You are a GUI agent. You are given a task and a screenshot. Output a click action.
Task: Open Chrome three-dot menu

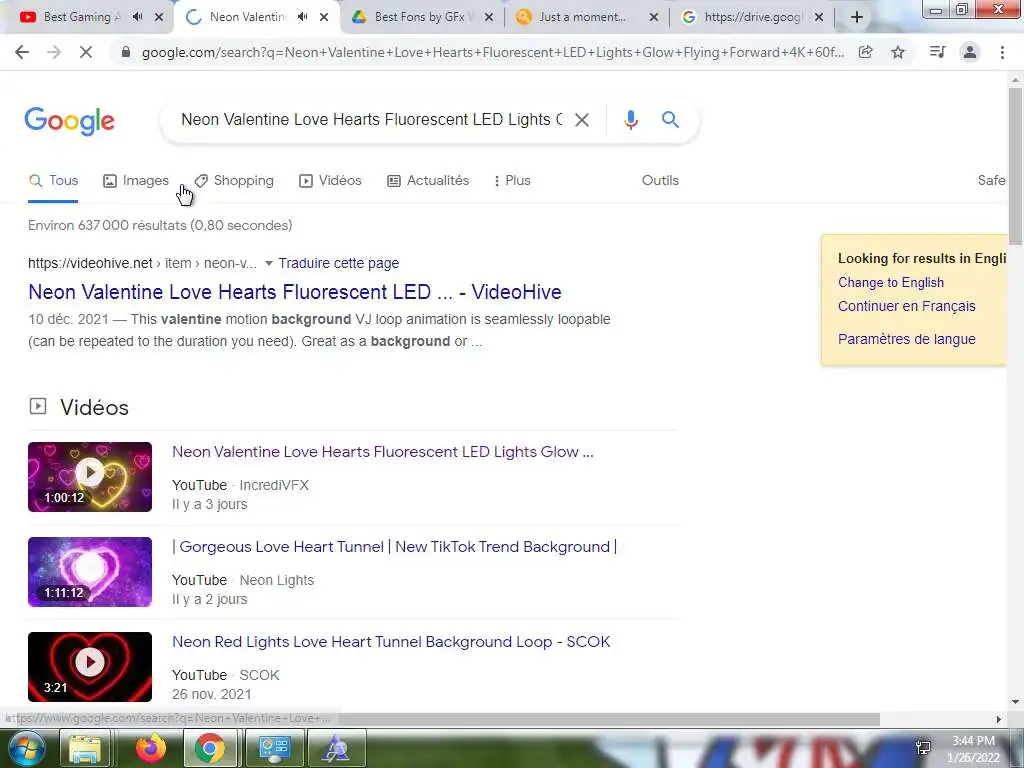coord(1002,52)
